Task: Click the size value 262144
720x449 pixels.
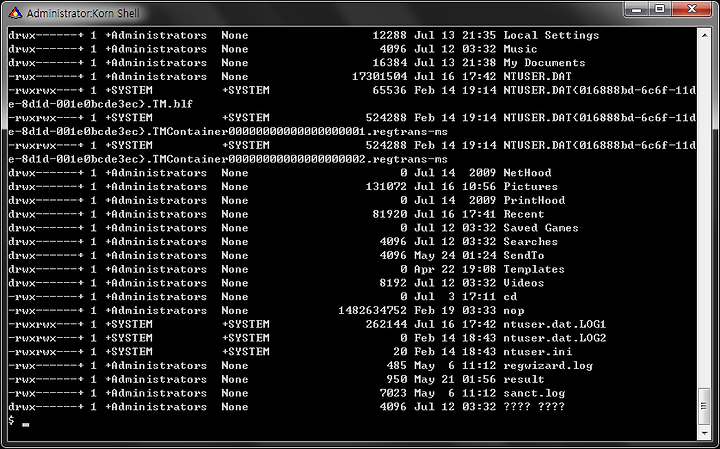Action: (x=386, y=325)
